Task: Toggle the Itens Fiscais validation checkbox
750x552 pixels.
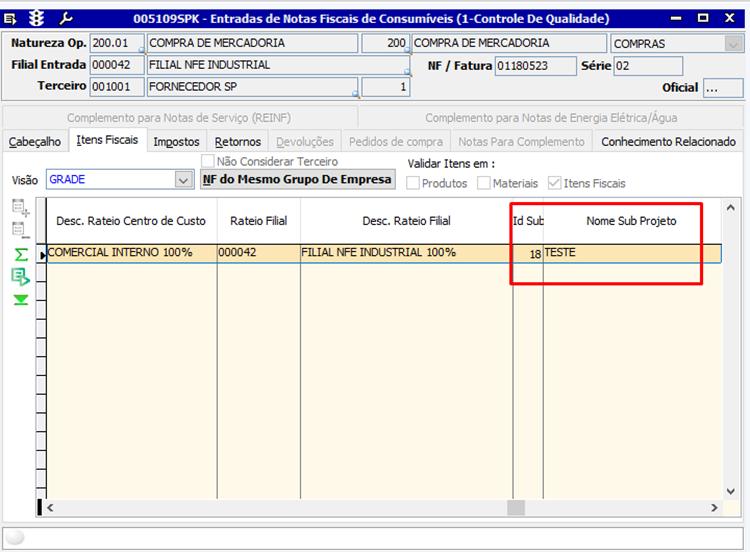Action: (x=554, y=183)
